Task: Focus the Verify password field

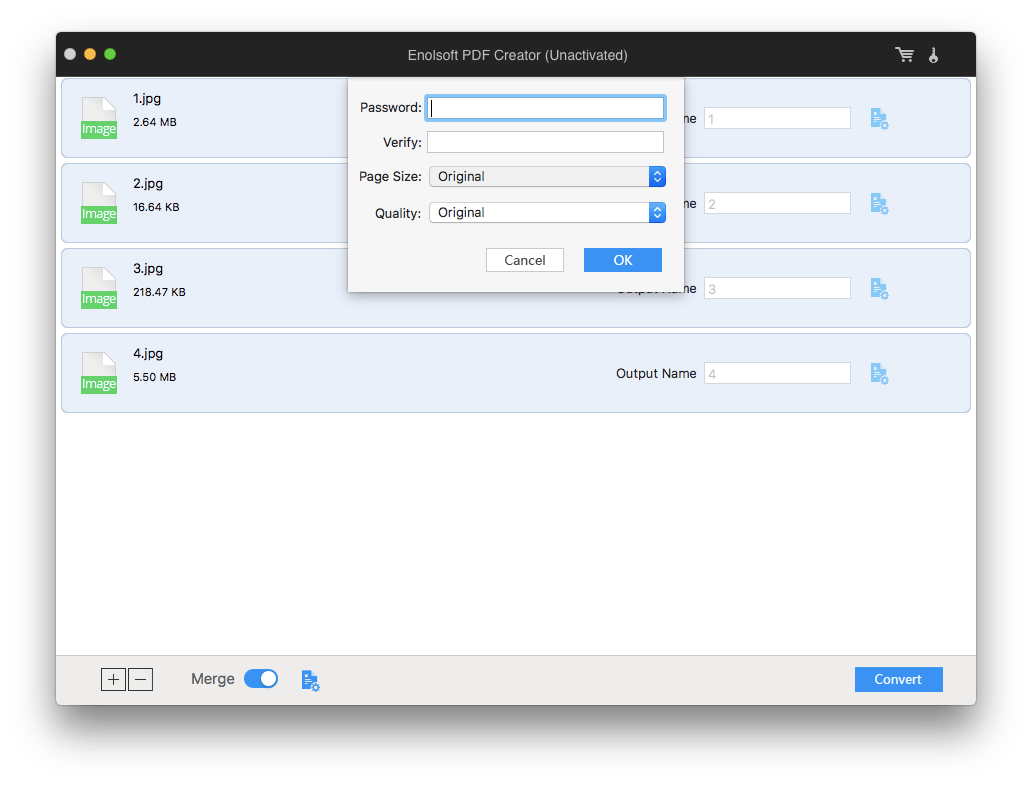Action: [x=546, y=142]
